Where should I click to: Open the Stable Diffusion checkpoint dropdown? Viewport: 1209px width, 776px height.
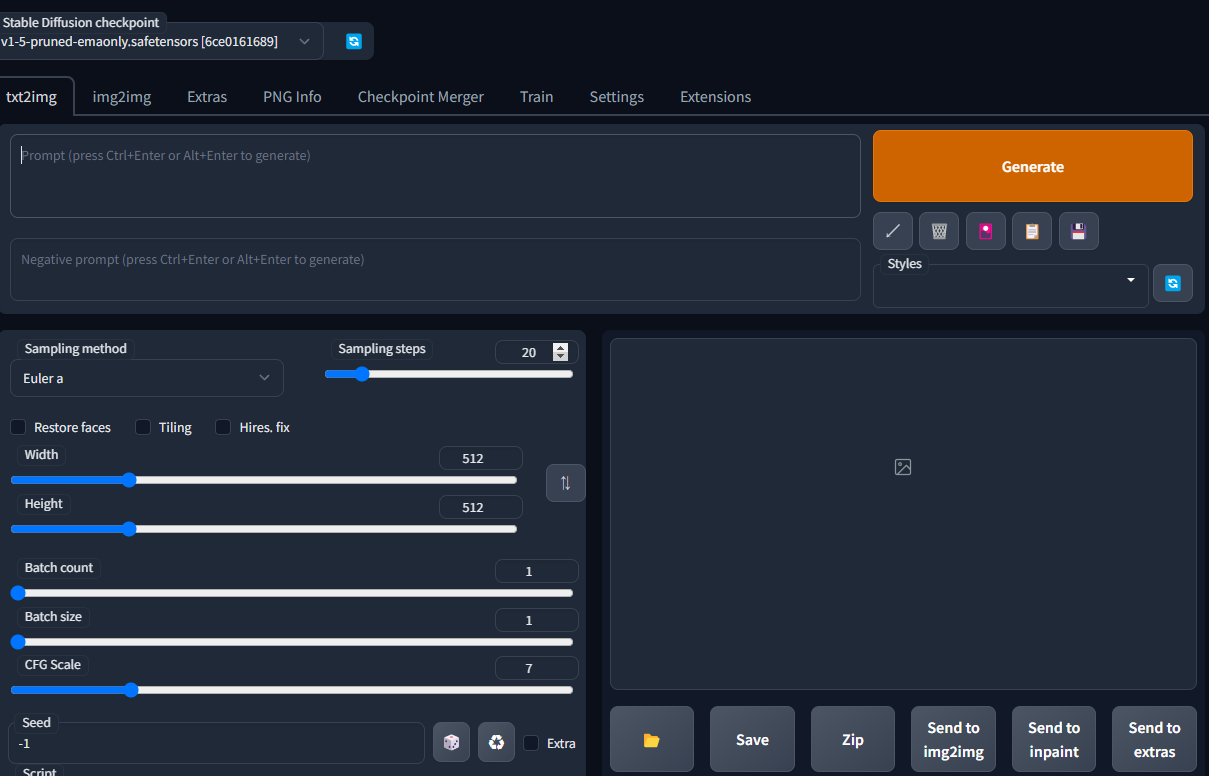tap(160, 41)
